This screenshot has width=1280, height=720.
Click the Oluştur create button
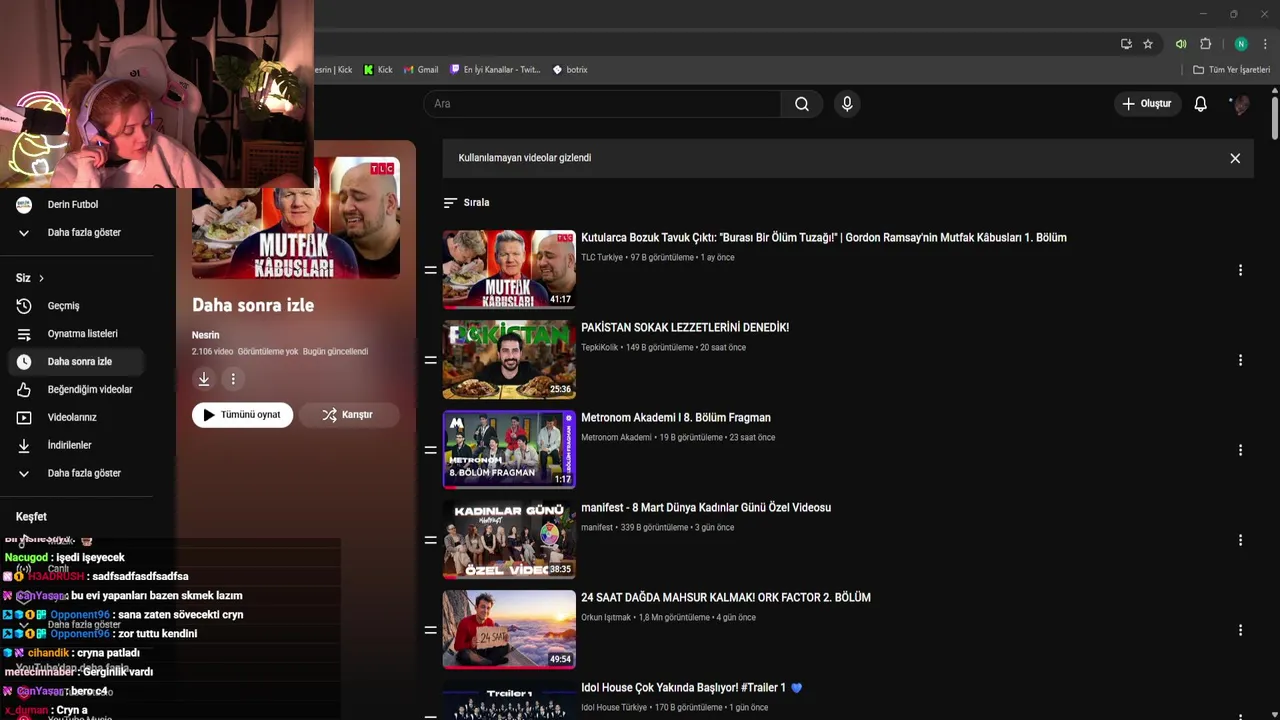tap(1147, 104)
